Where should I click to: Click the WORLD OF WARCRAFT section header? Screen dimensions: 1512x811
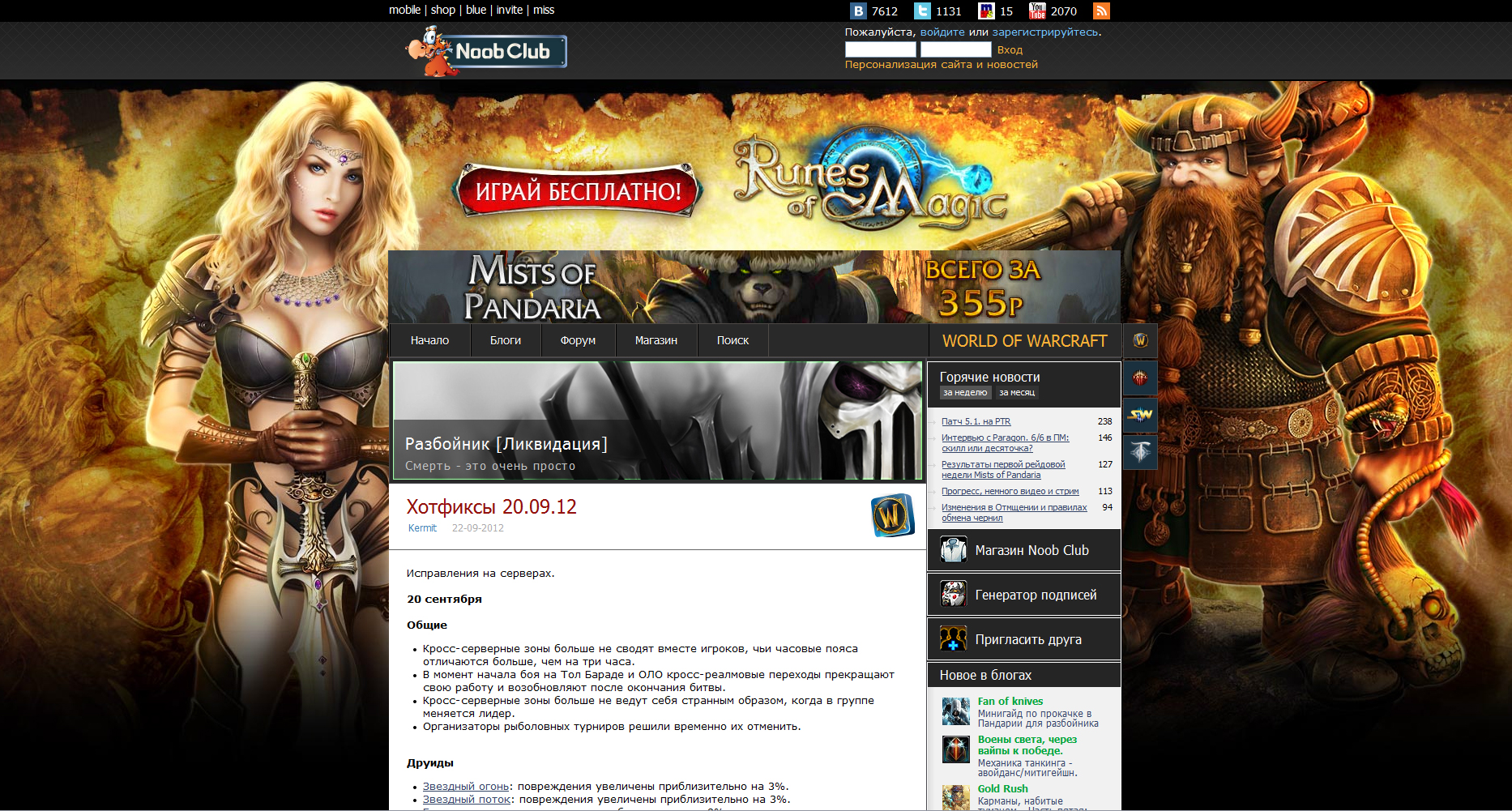click(1025, 341)
